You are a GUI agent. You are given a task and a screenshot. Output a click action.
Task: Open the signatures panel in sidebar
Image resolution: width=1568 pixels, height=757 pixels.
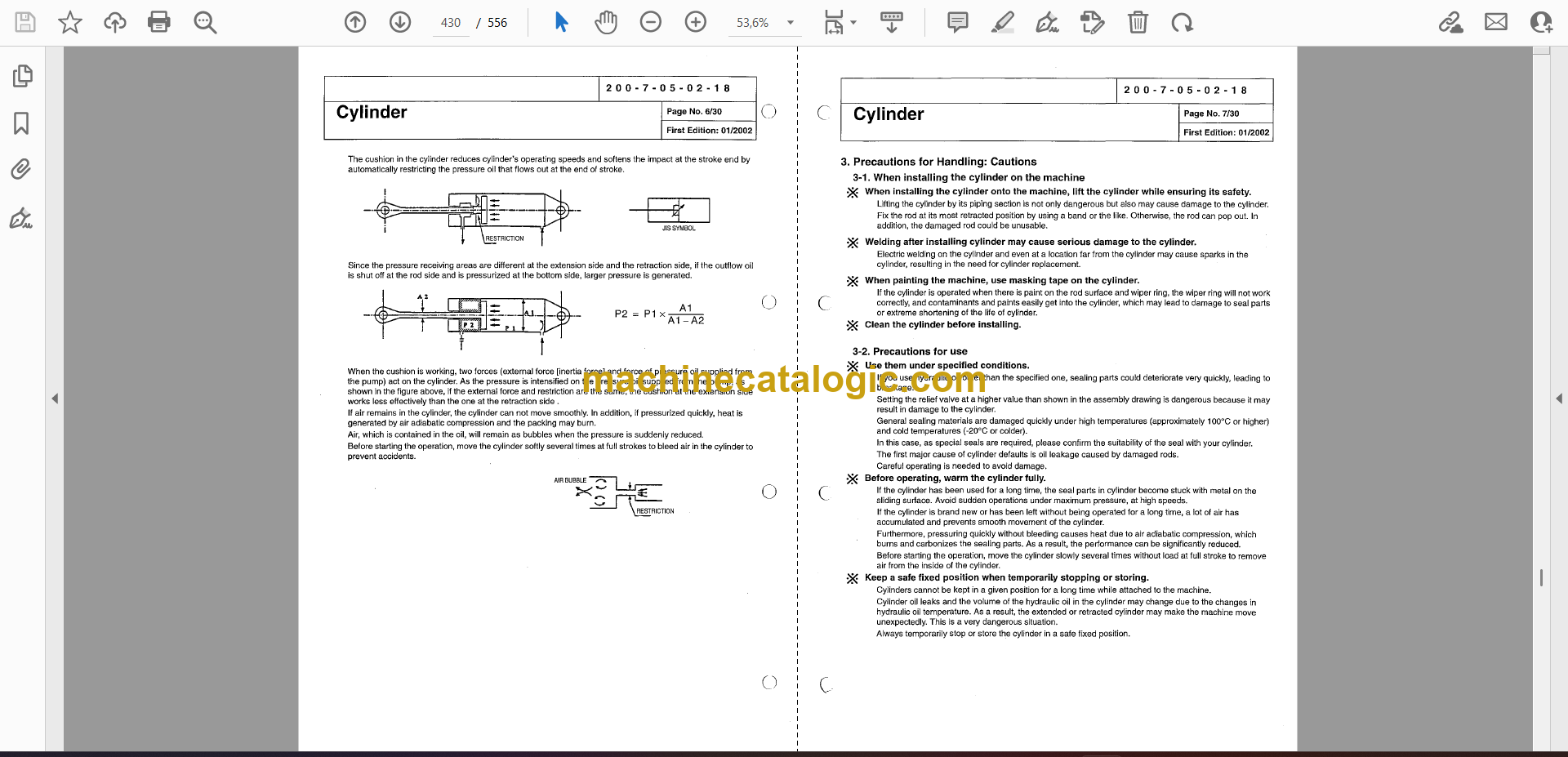21,218
